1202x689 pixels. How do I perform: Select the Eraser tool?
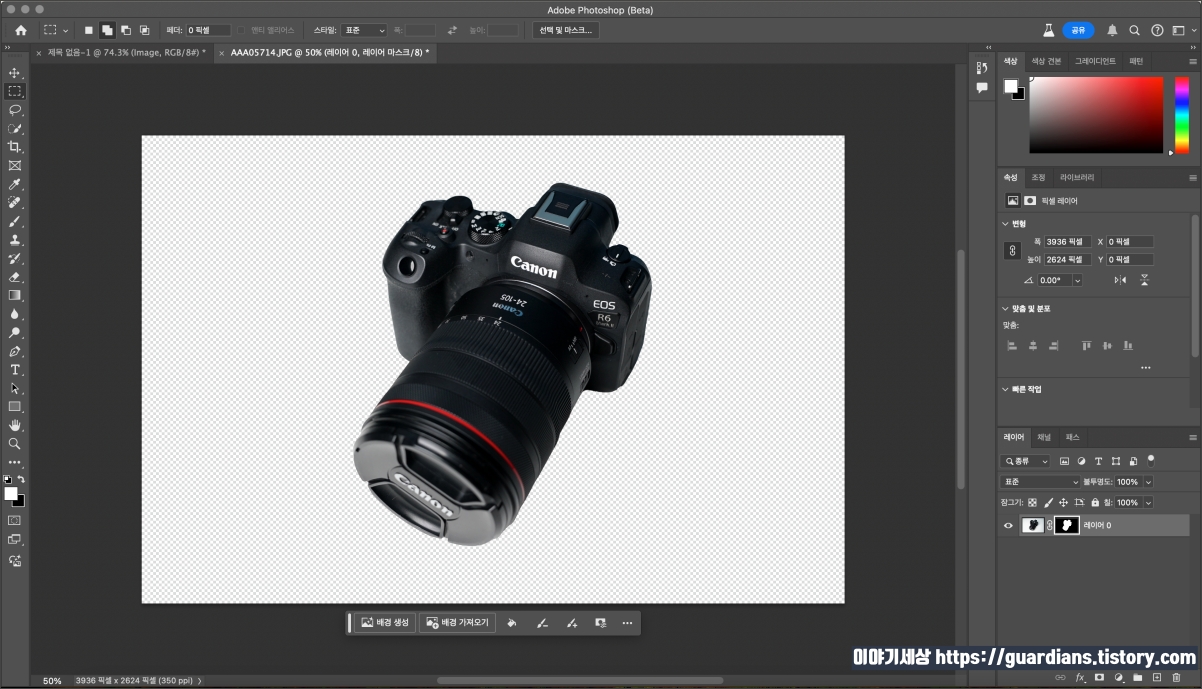15,277
